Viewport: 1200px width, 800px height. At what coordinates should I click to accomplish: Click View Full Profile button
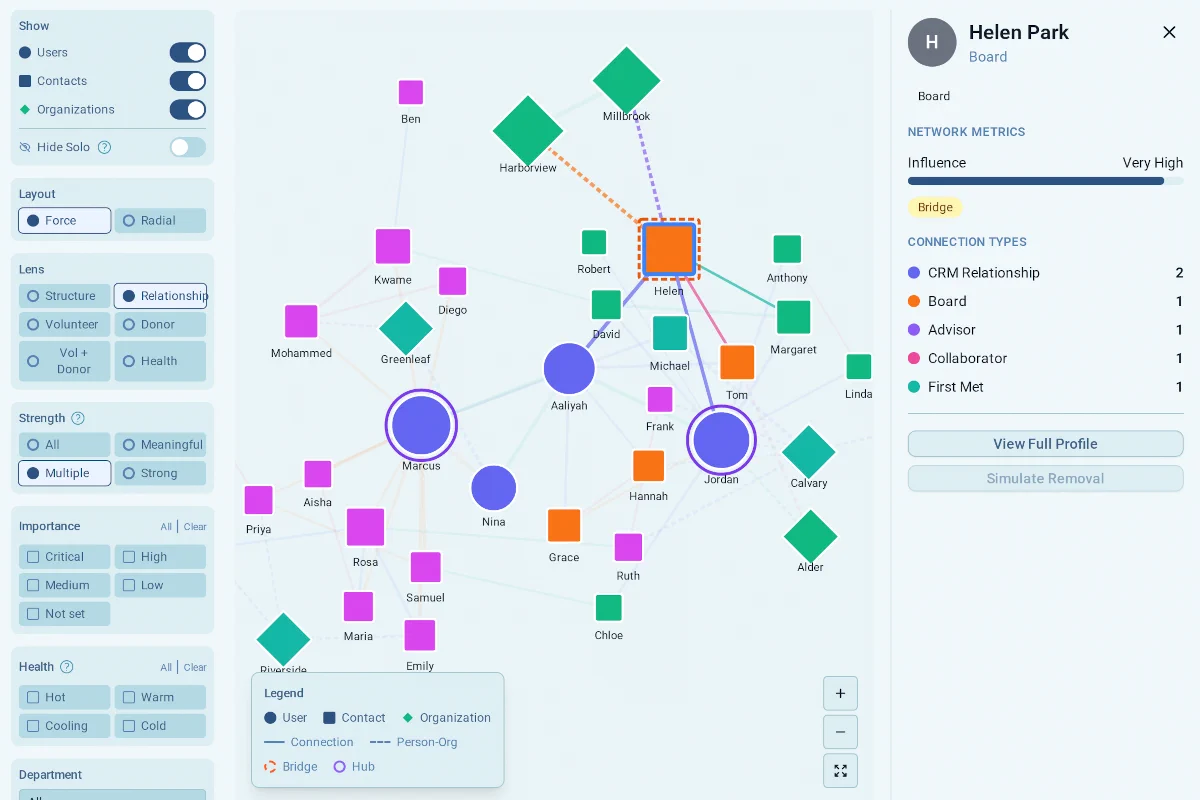point(1045,444)
